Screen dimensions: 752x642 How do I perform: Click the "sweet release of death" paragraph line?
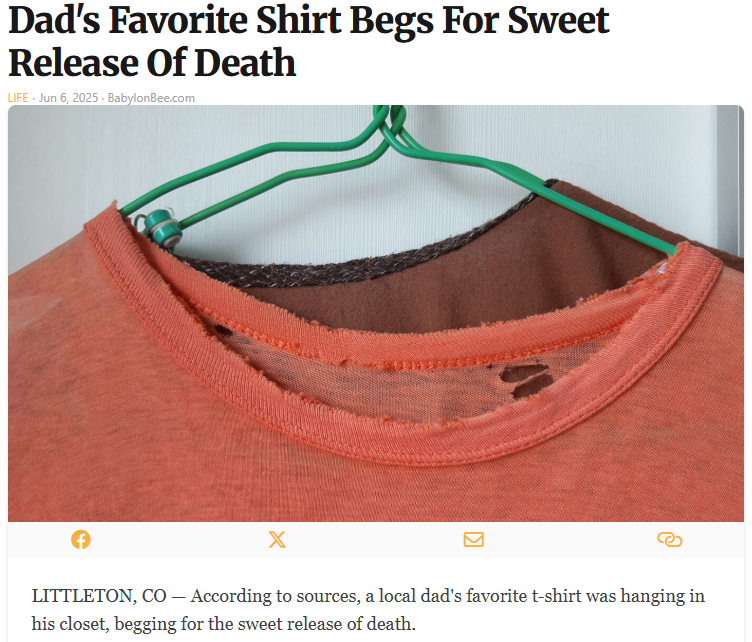(223, 624)
